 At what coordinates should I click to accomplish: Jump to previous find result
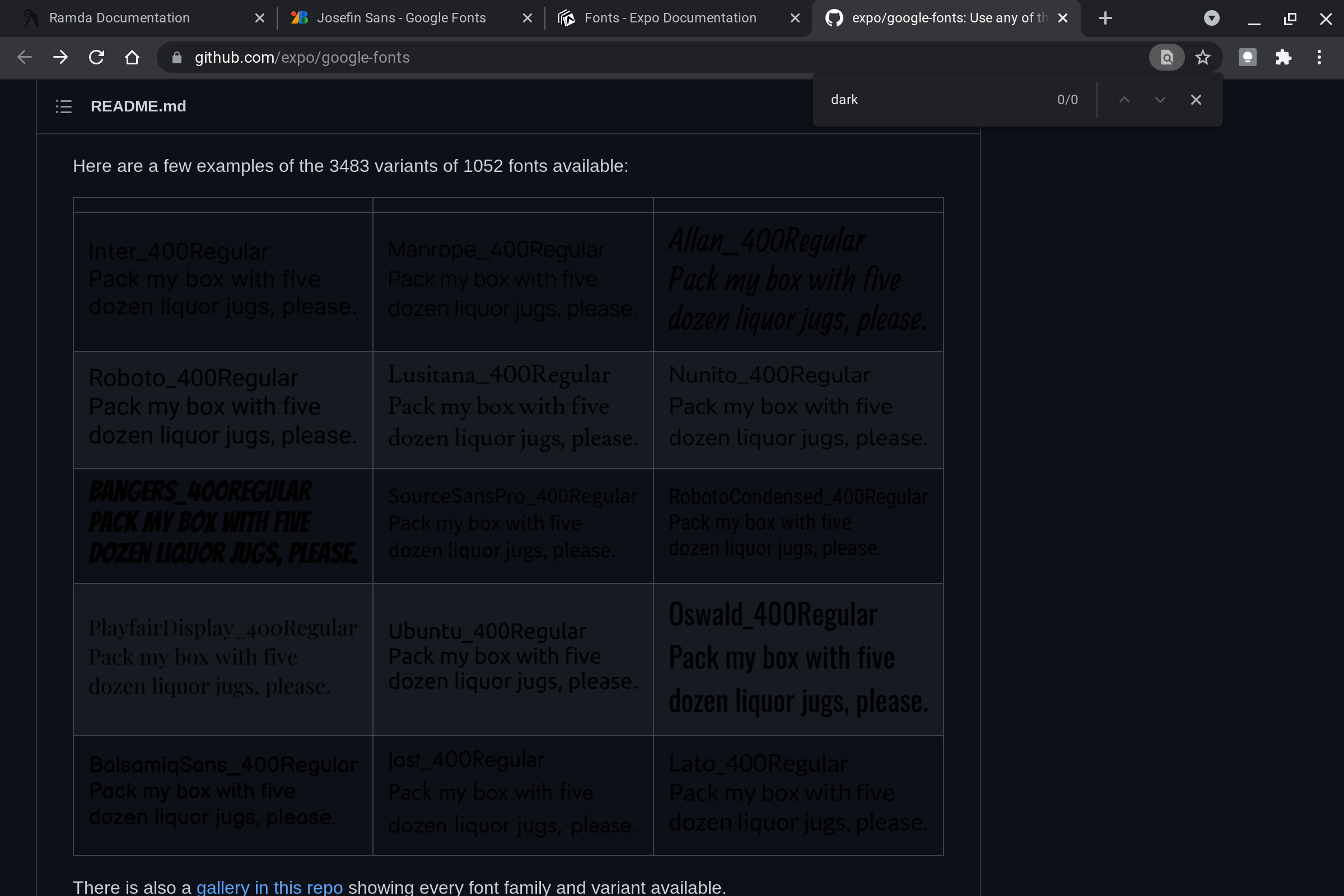1124,100
